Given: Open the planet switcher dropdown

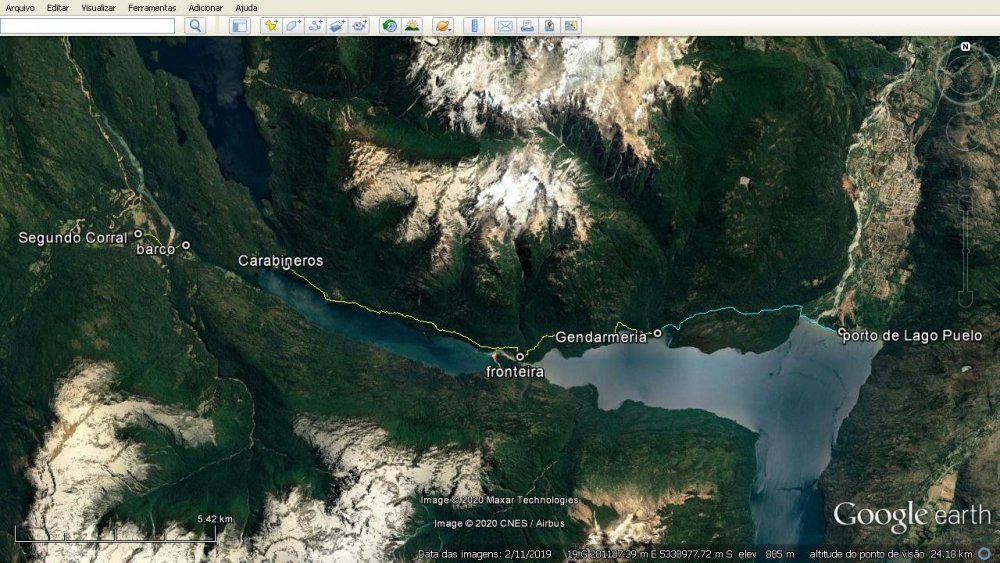Looking at the screenshot, I should pos(443,26).
